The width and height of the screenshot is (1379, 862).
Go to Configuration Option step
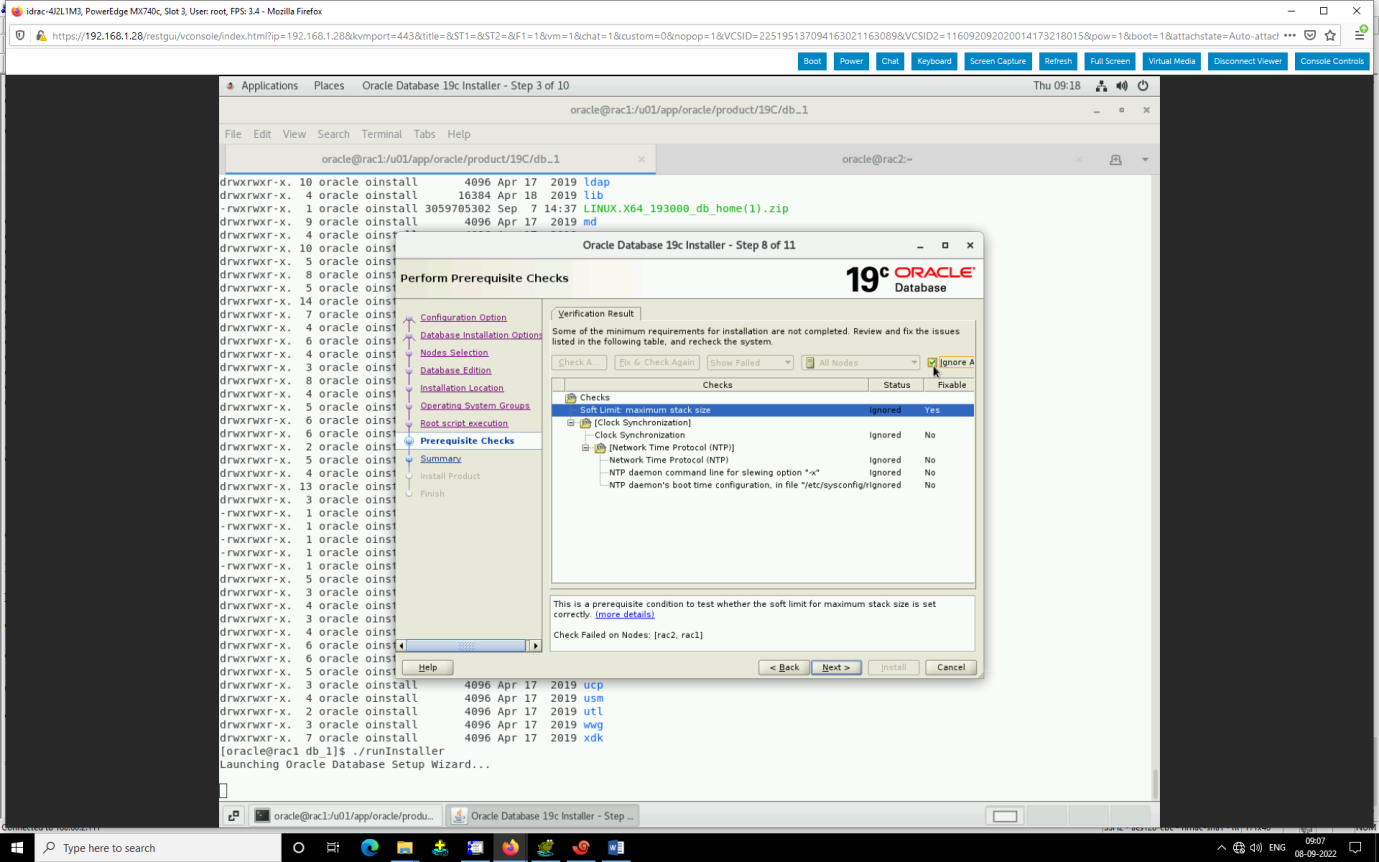coord(463,317)
